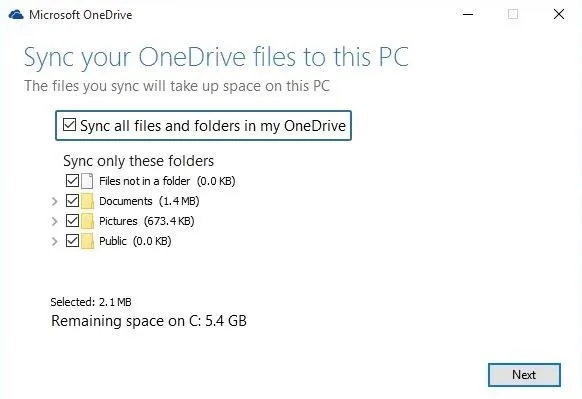Minimize the Microsoft OneDrive window
This screenshot has width=582, height=399.
point(468,14)
